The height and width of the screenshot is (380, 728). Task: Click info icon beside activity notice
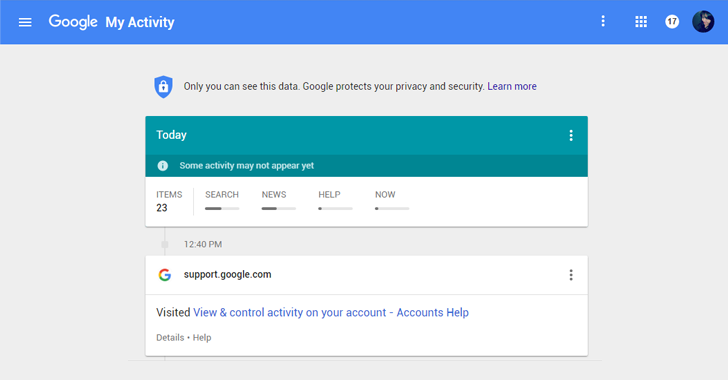[x=162, y=166]
